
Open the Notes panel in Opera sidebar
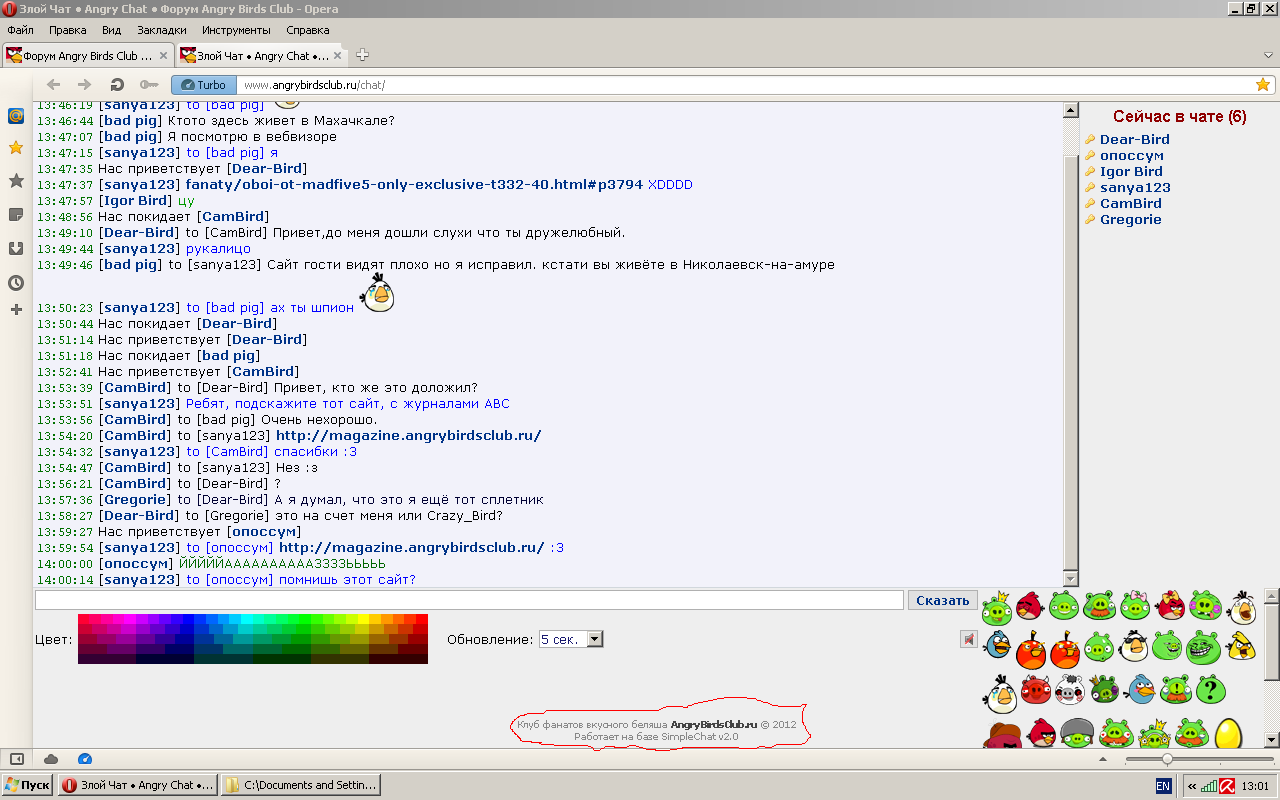(x=16, y=214)
